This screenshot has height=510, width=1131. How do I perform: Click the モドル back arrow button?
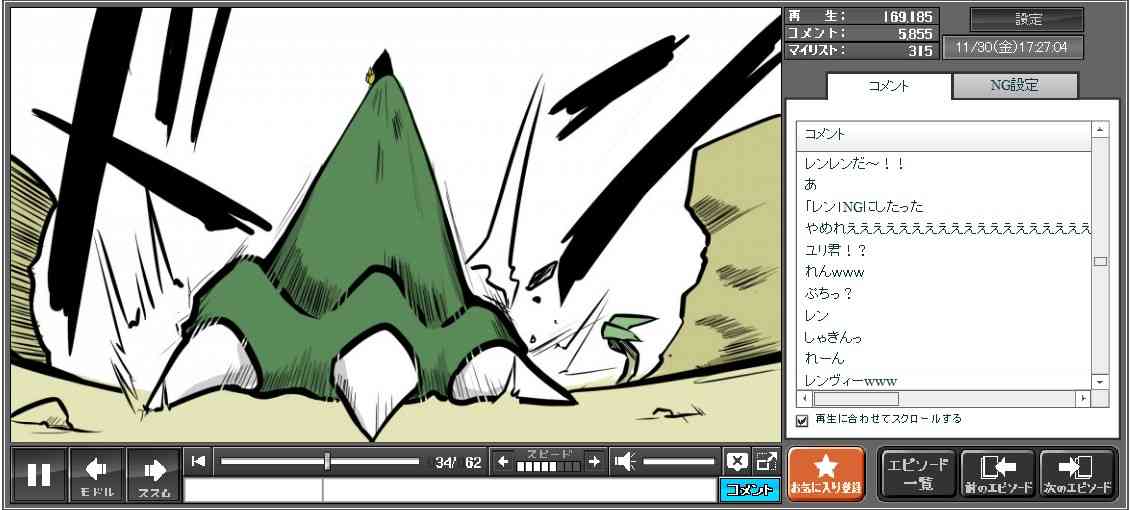click(x=97, y=474)
